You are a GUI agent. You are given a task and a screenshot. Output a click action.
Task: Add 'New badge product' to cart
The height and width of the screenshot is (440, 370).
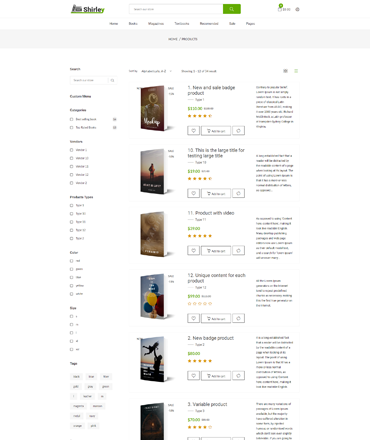216,376
